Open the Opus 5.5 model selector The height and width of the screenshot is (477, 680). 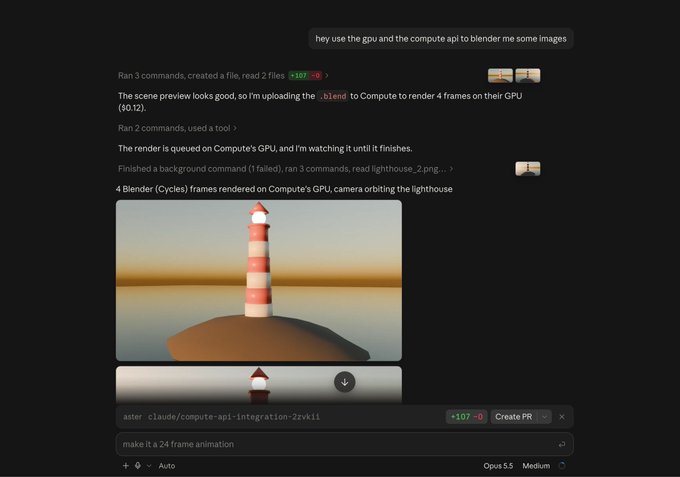point(498,466)
